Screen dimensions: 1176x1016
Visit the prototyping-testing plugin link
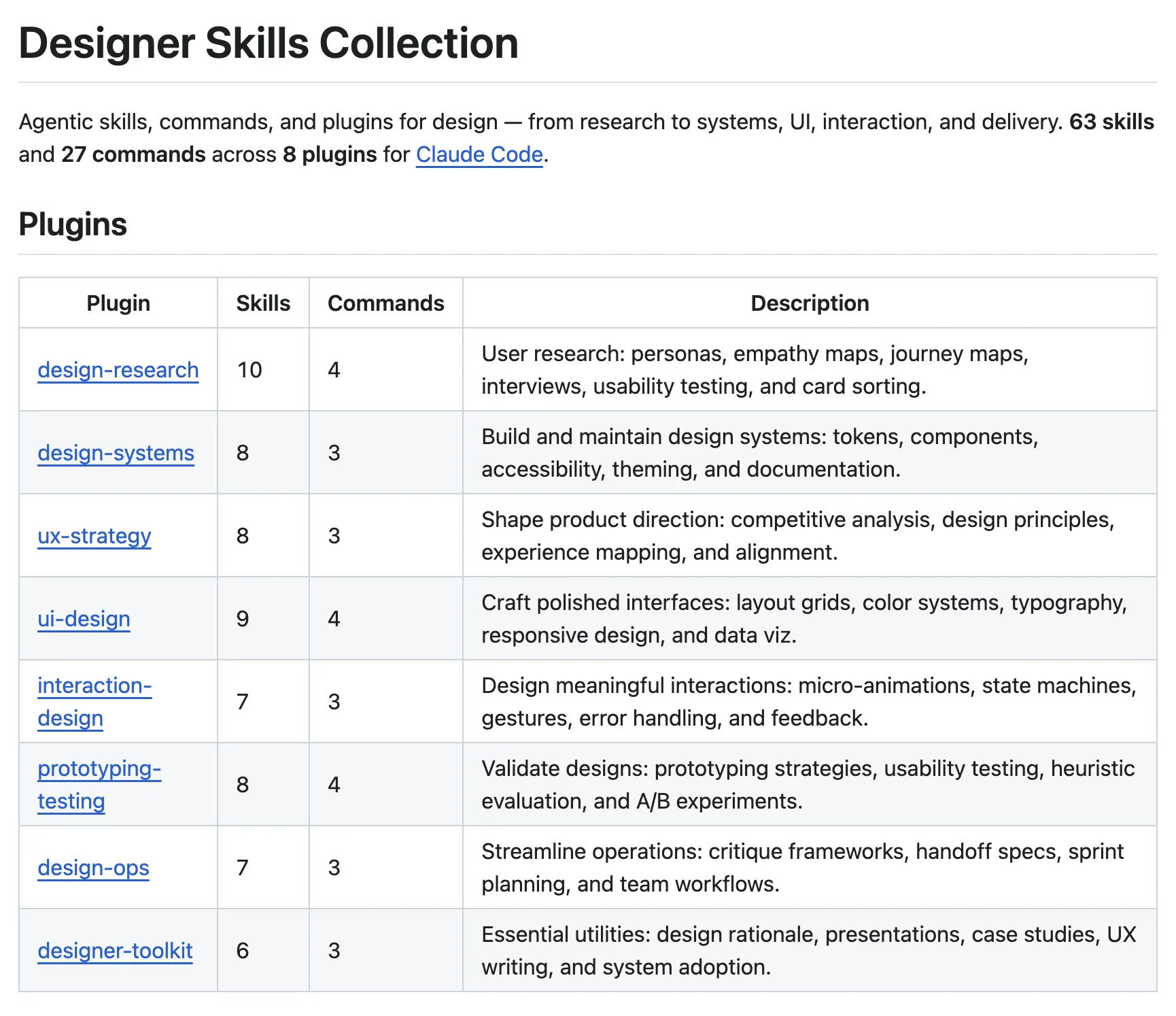pyautogui.click(x=99, y=785)
